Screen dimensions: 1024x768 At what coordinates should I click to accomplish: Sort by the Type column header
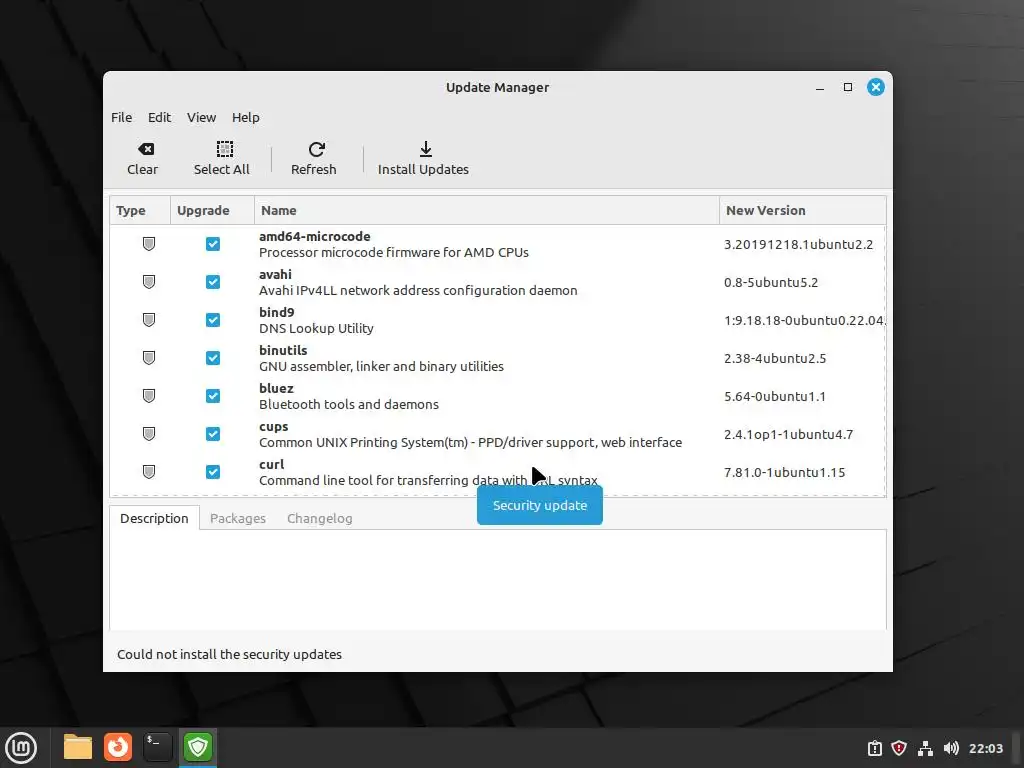pyautogui.click(x=140, y=210)
